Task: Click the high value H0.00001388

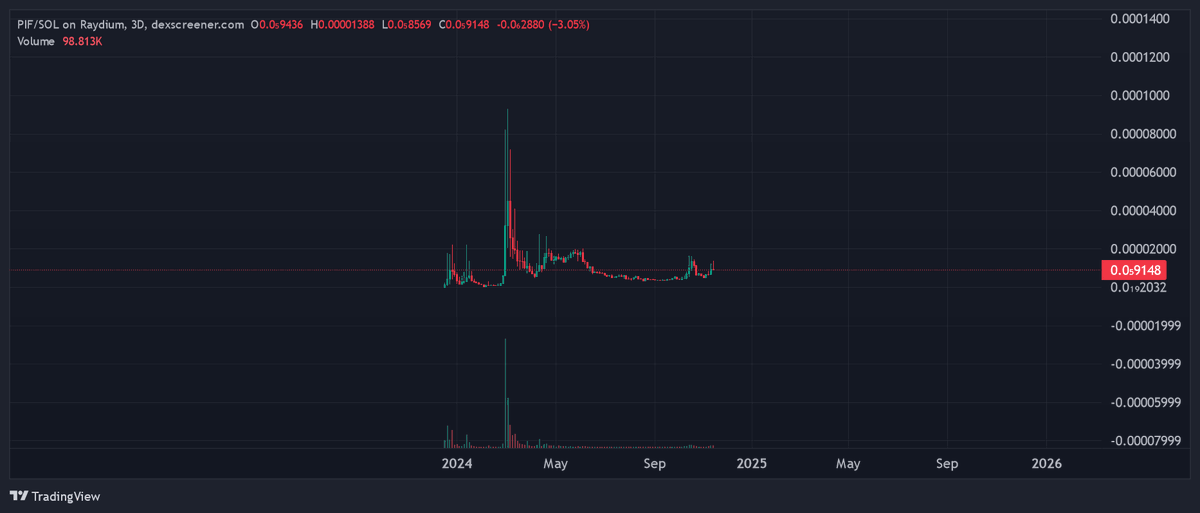Action: [343, 24]
